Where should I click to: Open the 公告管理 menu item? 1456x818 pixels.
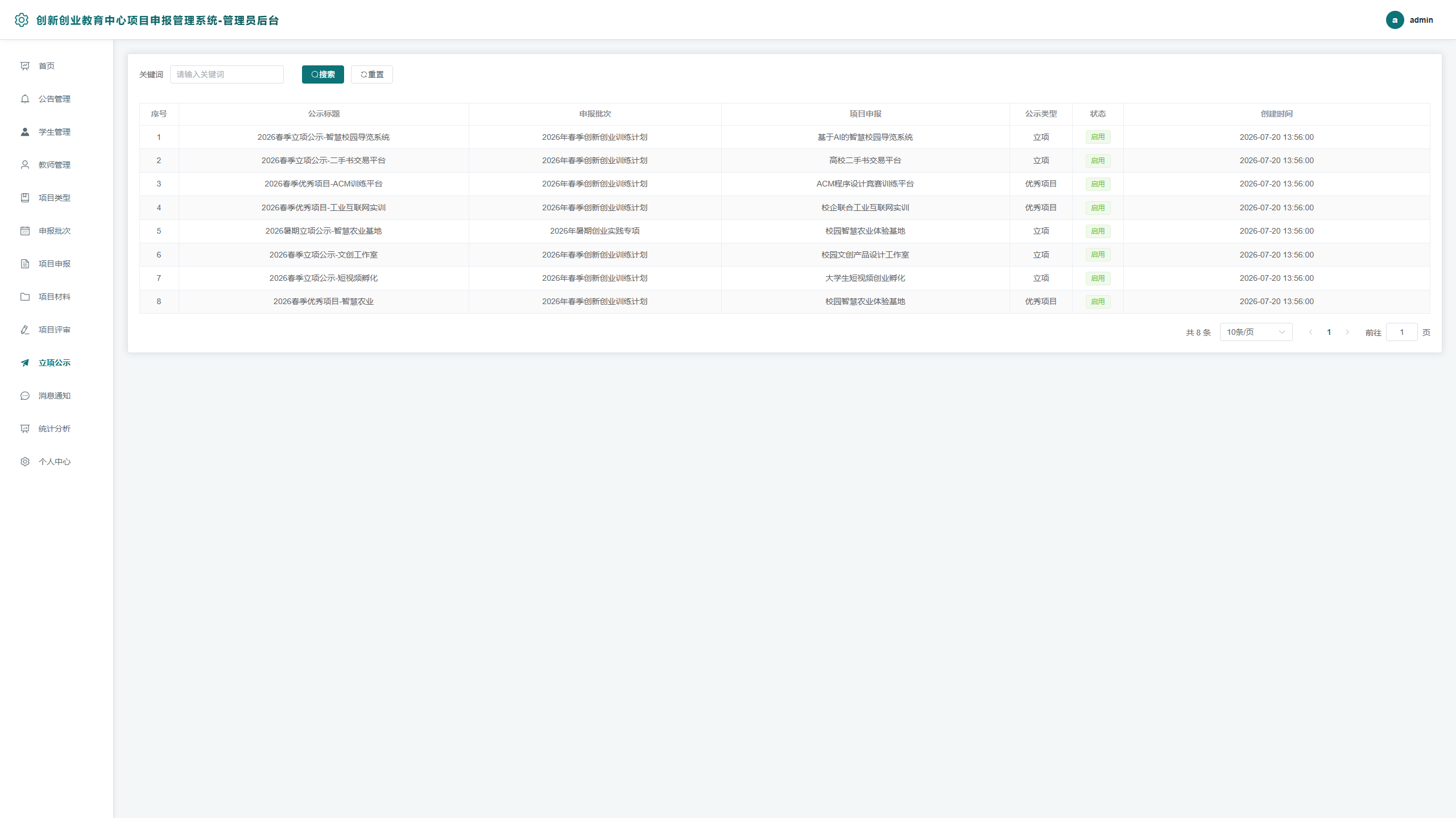pyautogui.click(x=57, y=99)
